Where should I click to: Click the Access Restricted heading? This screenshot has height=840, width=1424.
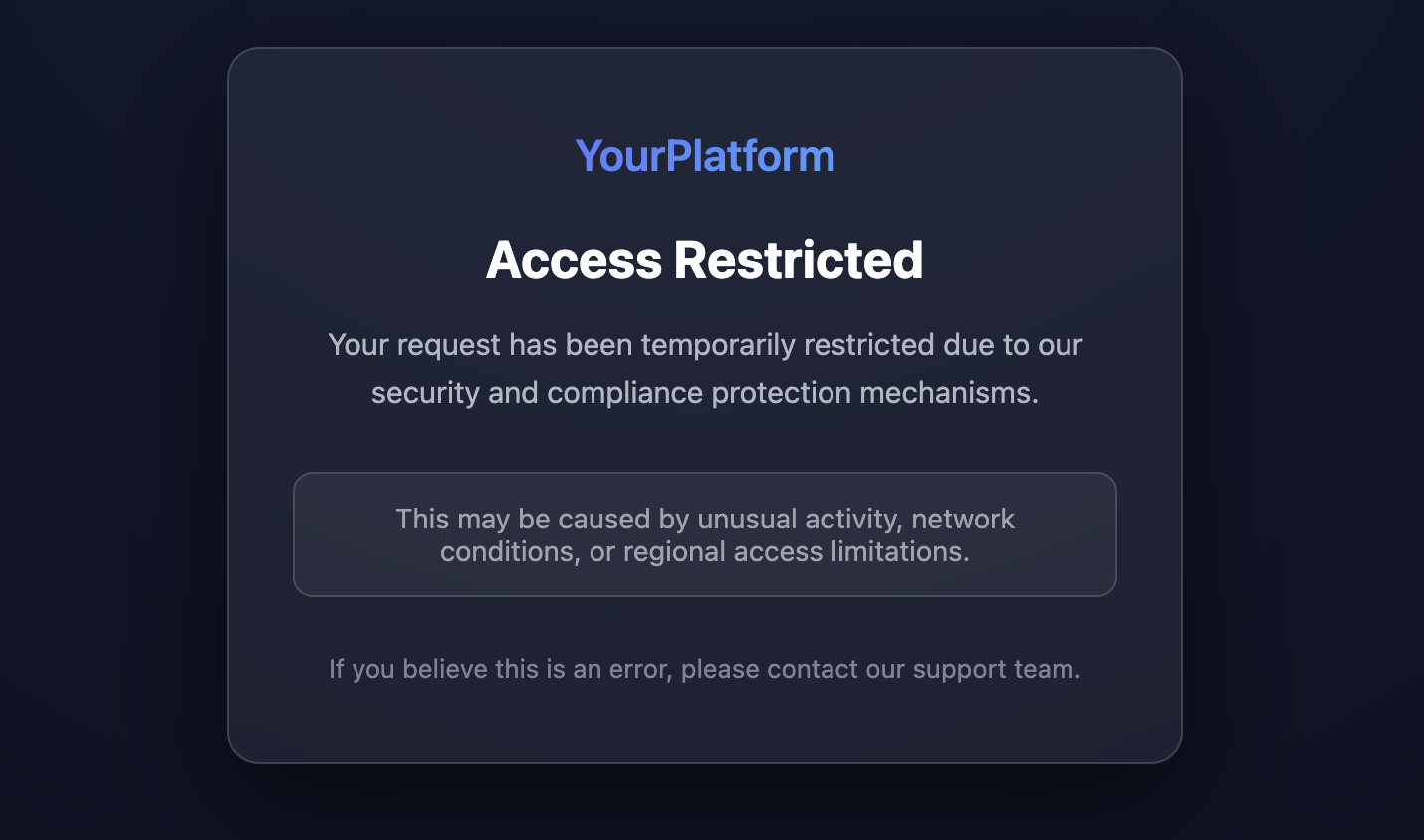click(705, 260)
